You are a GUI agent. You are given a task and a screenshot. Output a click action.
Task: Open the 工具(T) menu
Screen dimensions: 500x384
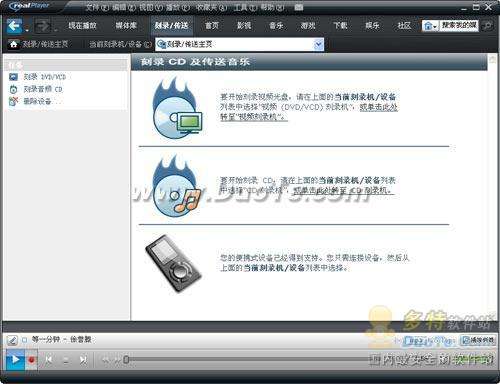click(x=245, y=7)
